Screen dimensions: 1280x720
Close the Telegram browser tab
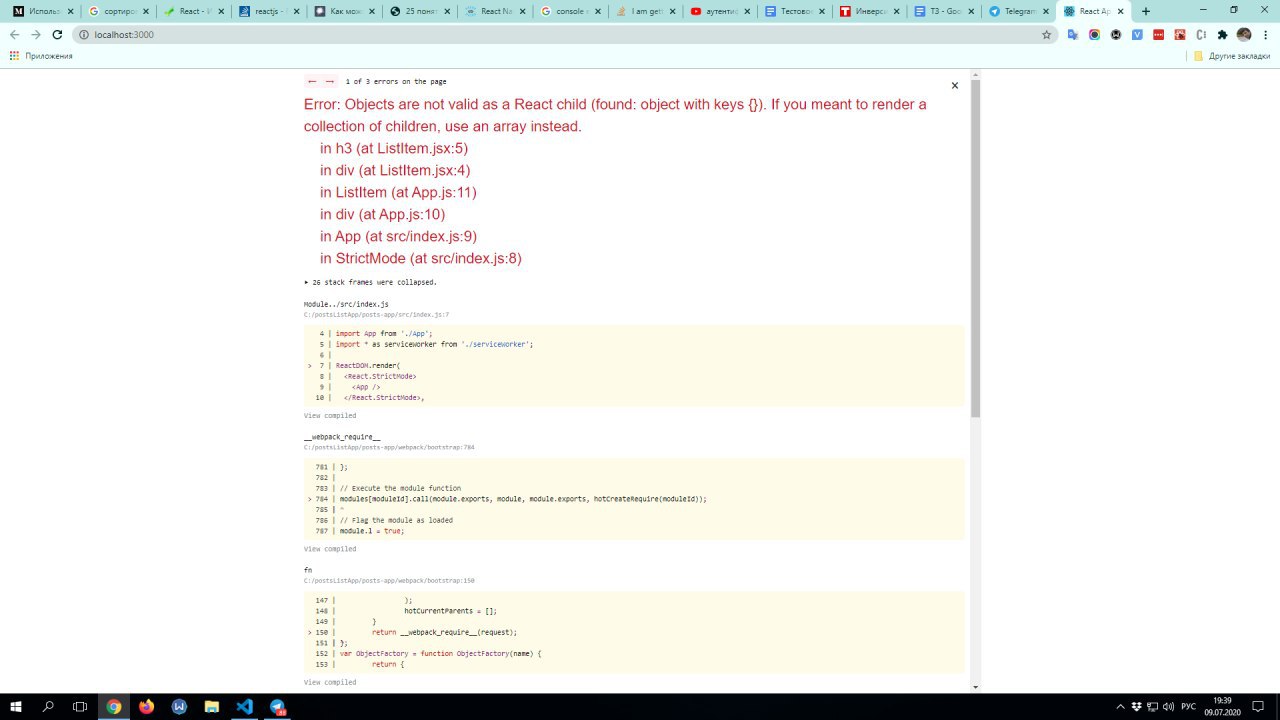pyautogui.click(x=1045, y=11)
